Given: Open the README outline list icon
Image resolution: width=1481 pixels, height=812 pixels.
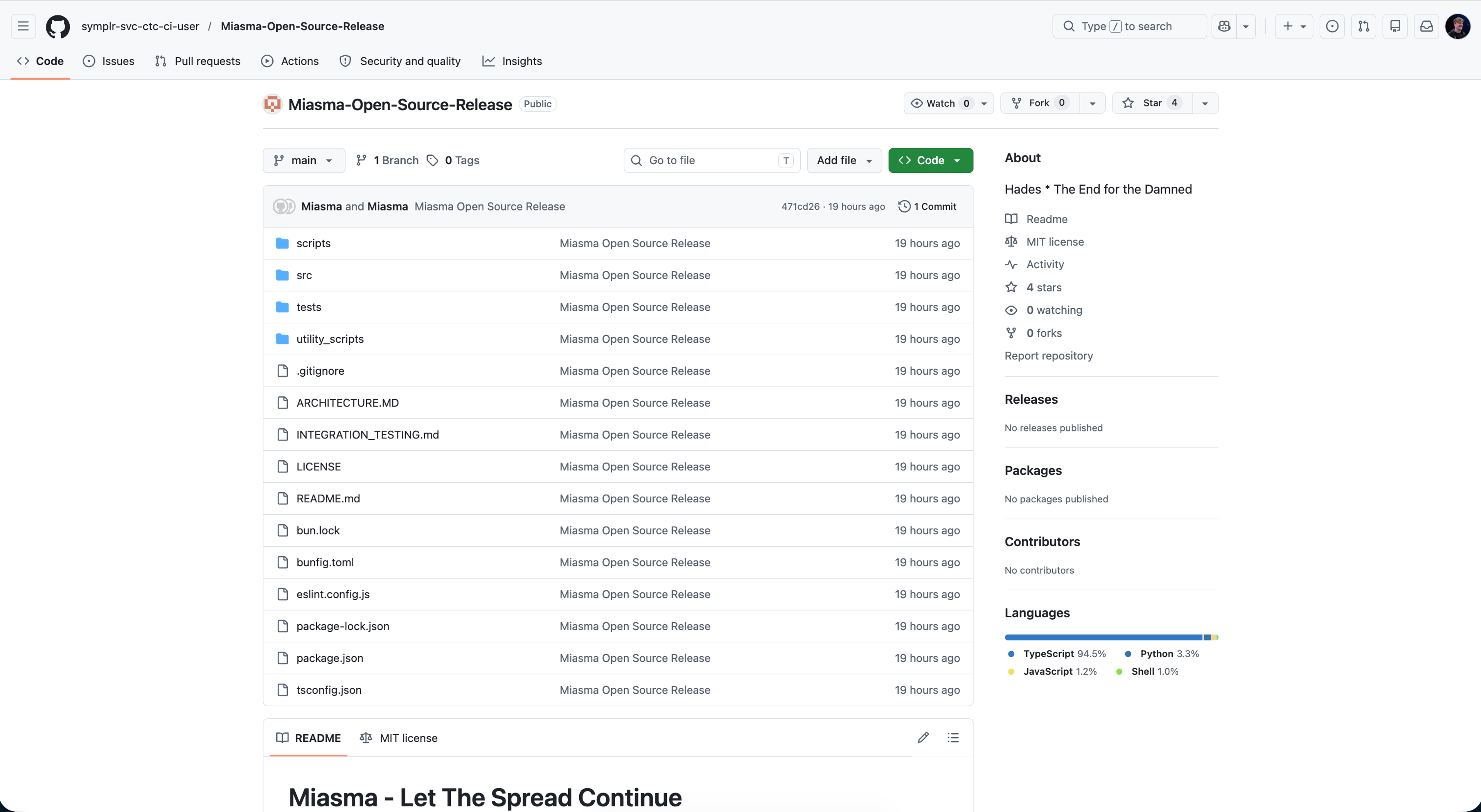Looking at the screenshot, I should [953, 737].
